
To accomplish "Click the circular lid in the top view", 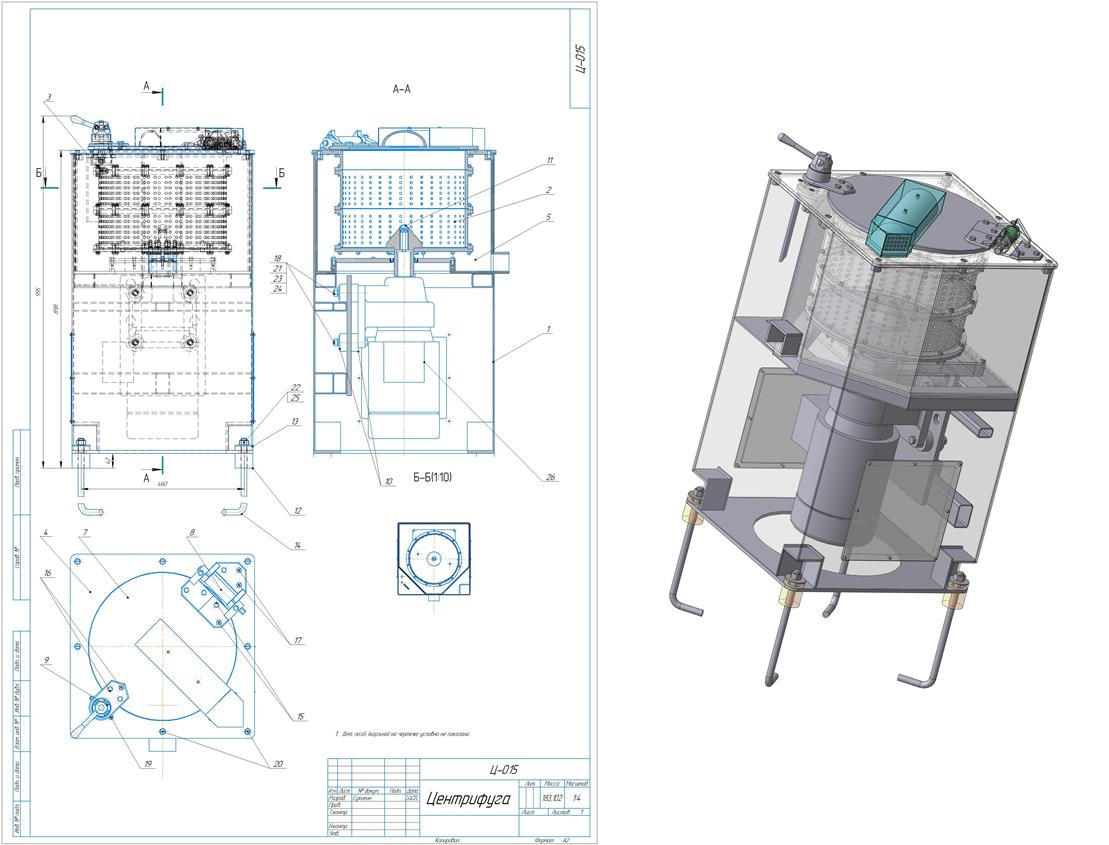I will (163, 645).
